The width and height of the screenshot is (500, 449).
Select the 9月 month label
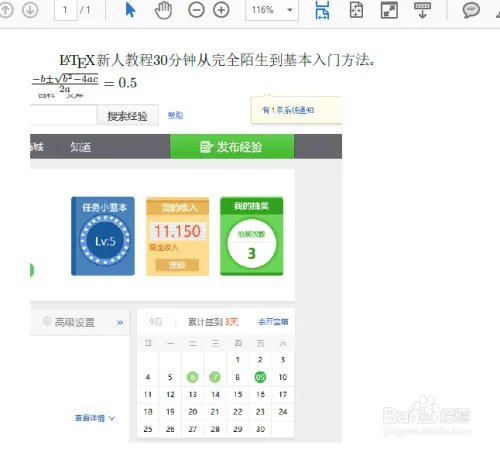point(155,322)
